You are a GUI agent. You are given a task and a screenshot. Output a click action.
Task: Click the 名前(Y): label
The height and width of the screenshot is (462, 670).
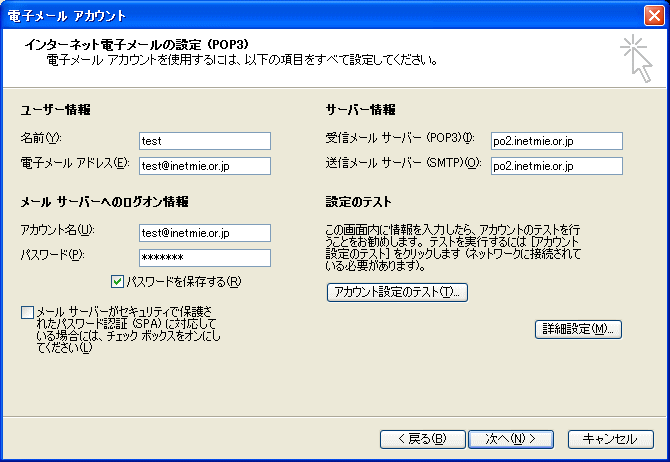tap(41, 138)
